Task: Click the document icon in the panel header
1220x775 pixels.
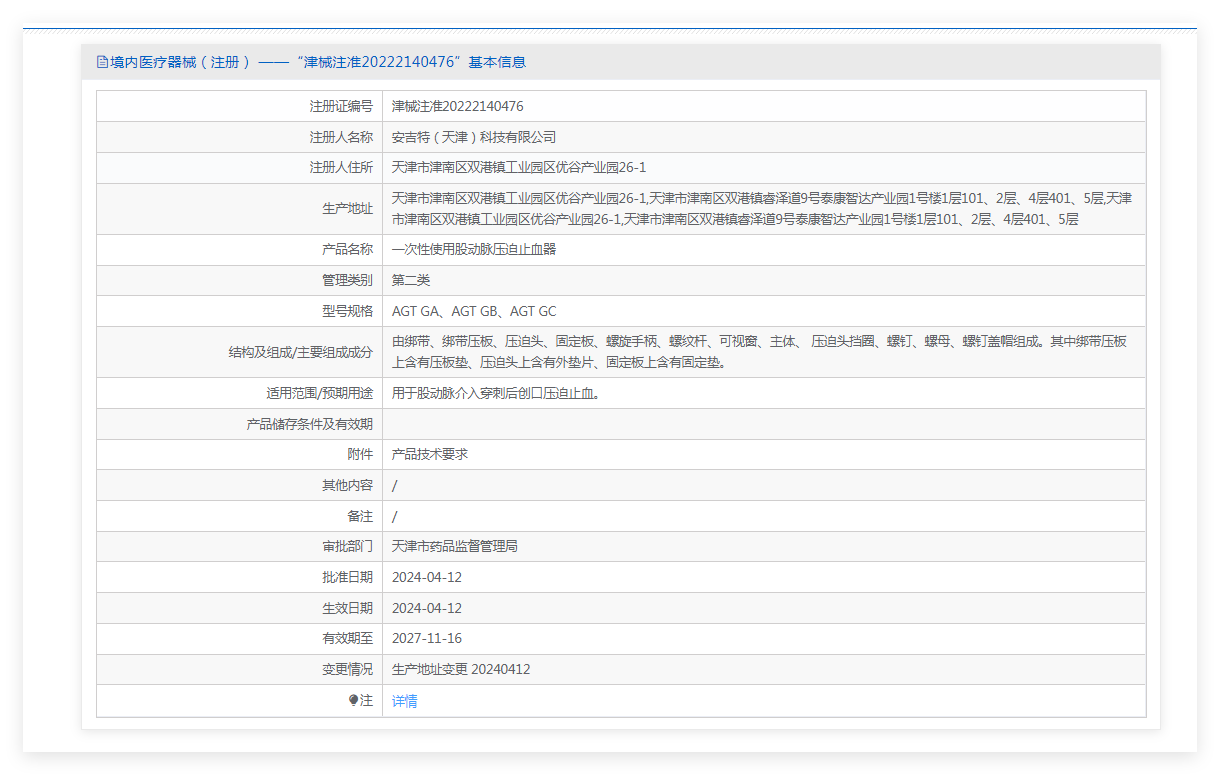Action: [x=101, y=62]
